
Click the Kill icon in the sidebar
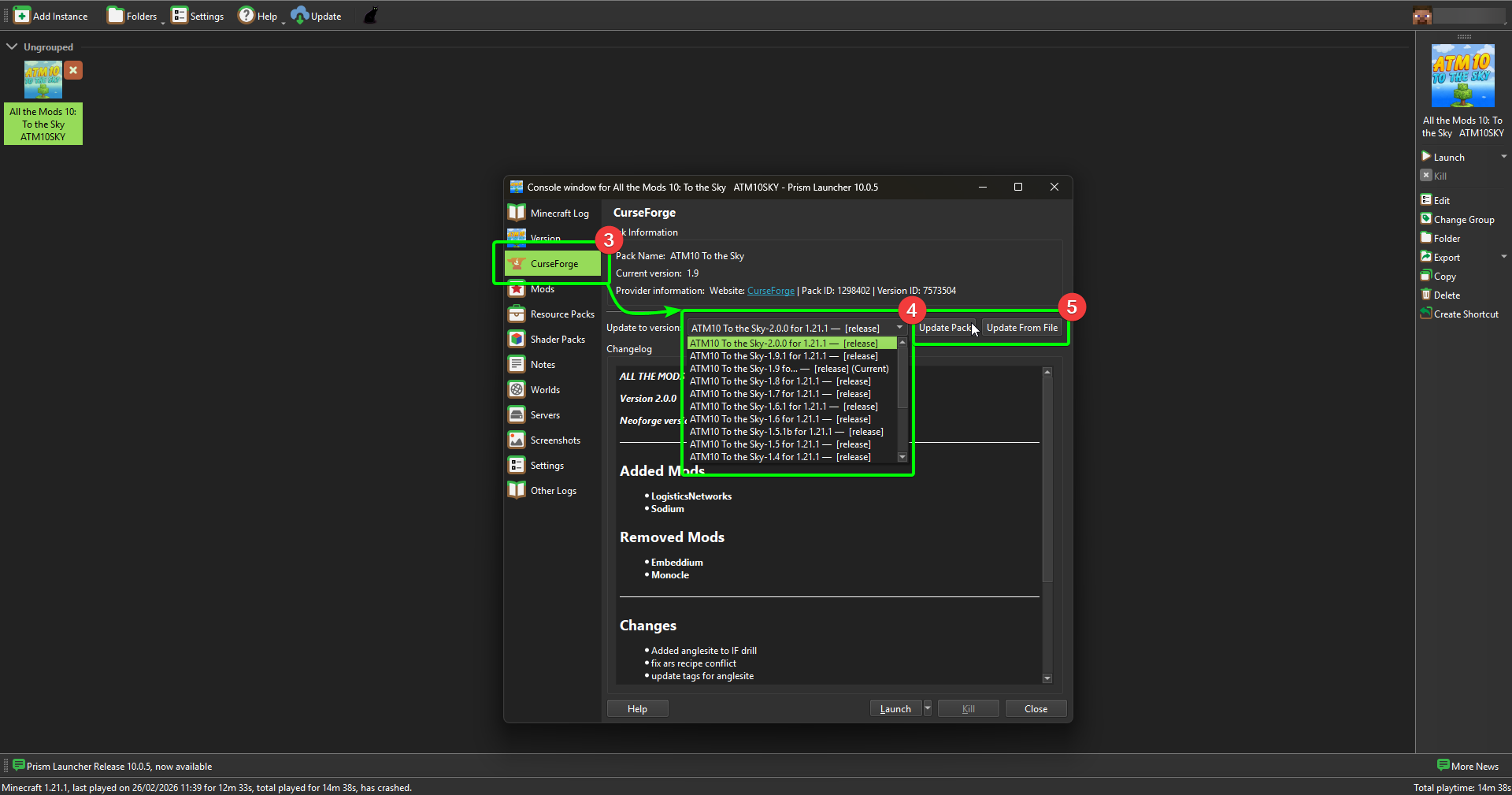tap(1426, 175)
